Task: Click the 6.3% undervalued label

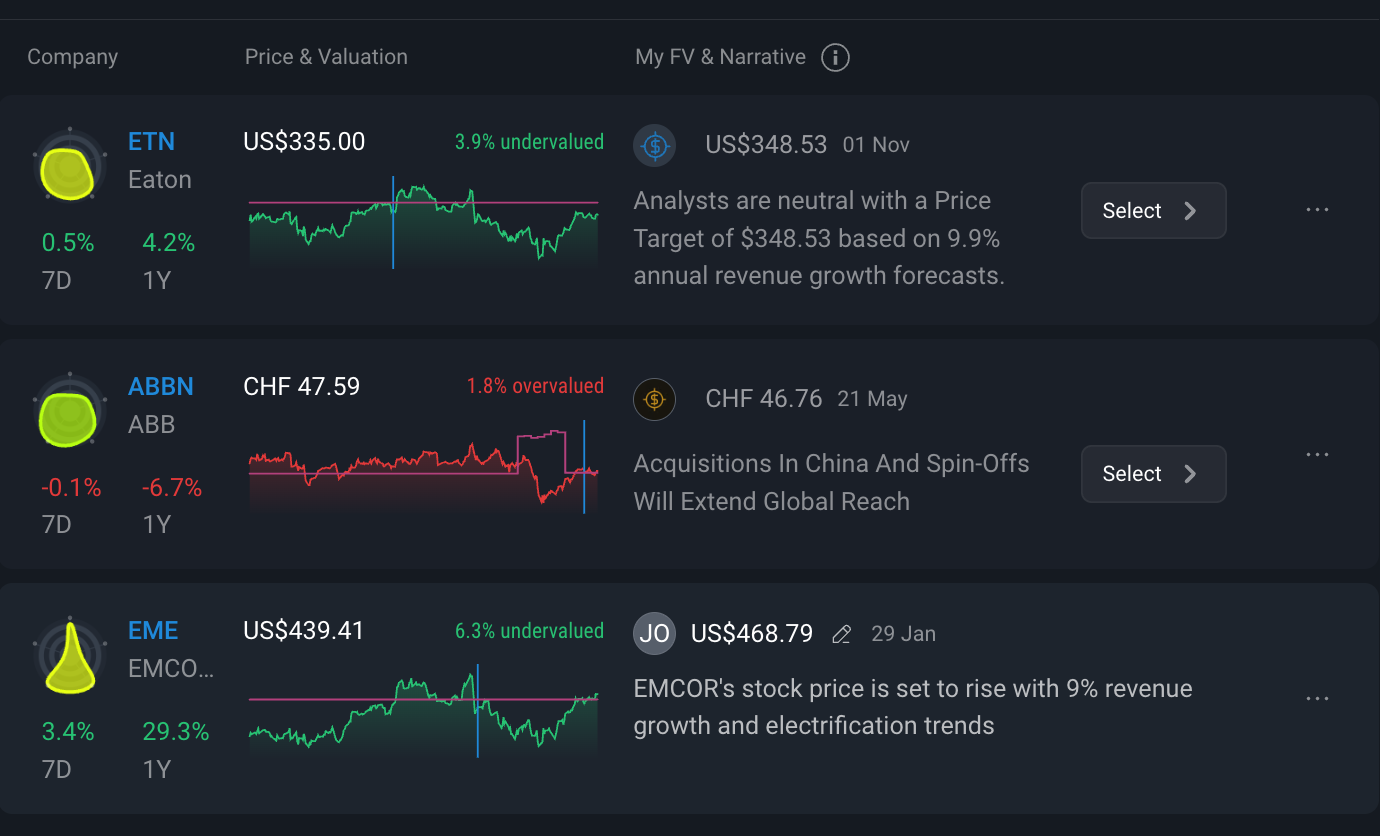Action: pyautogui.click(x=529, y=631)
